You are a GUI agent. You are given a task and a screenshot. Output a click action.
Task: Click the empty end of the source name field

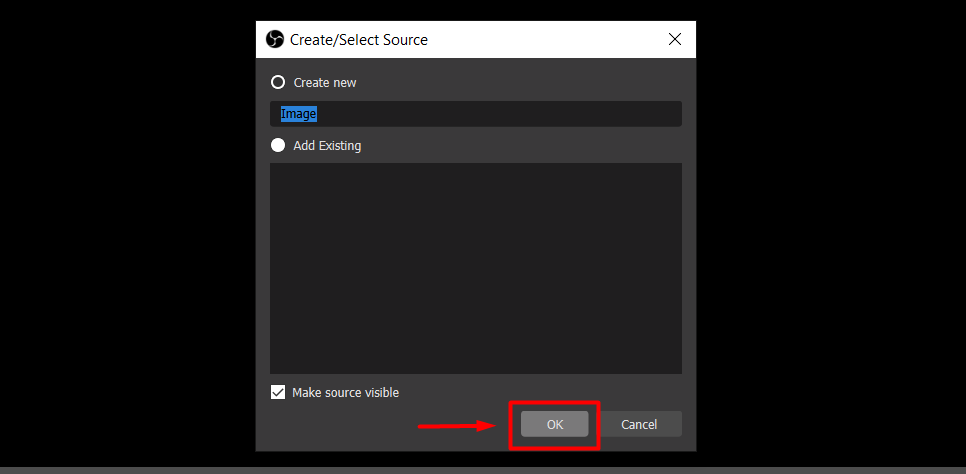pos(499,114)
